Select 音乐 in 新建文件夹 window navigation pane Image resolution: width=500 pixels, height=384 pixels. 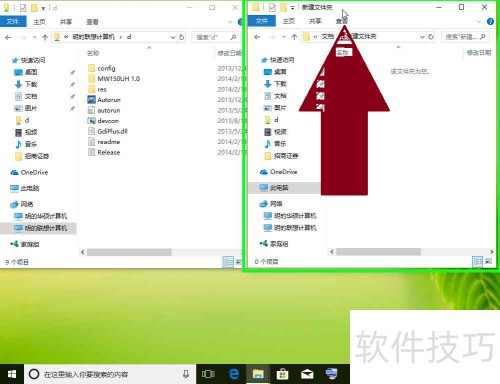(x=275, y=144)
